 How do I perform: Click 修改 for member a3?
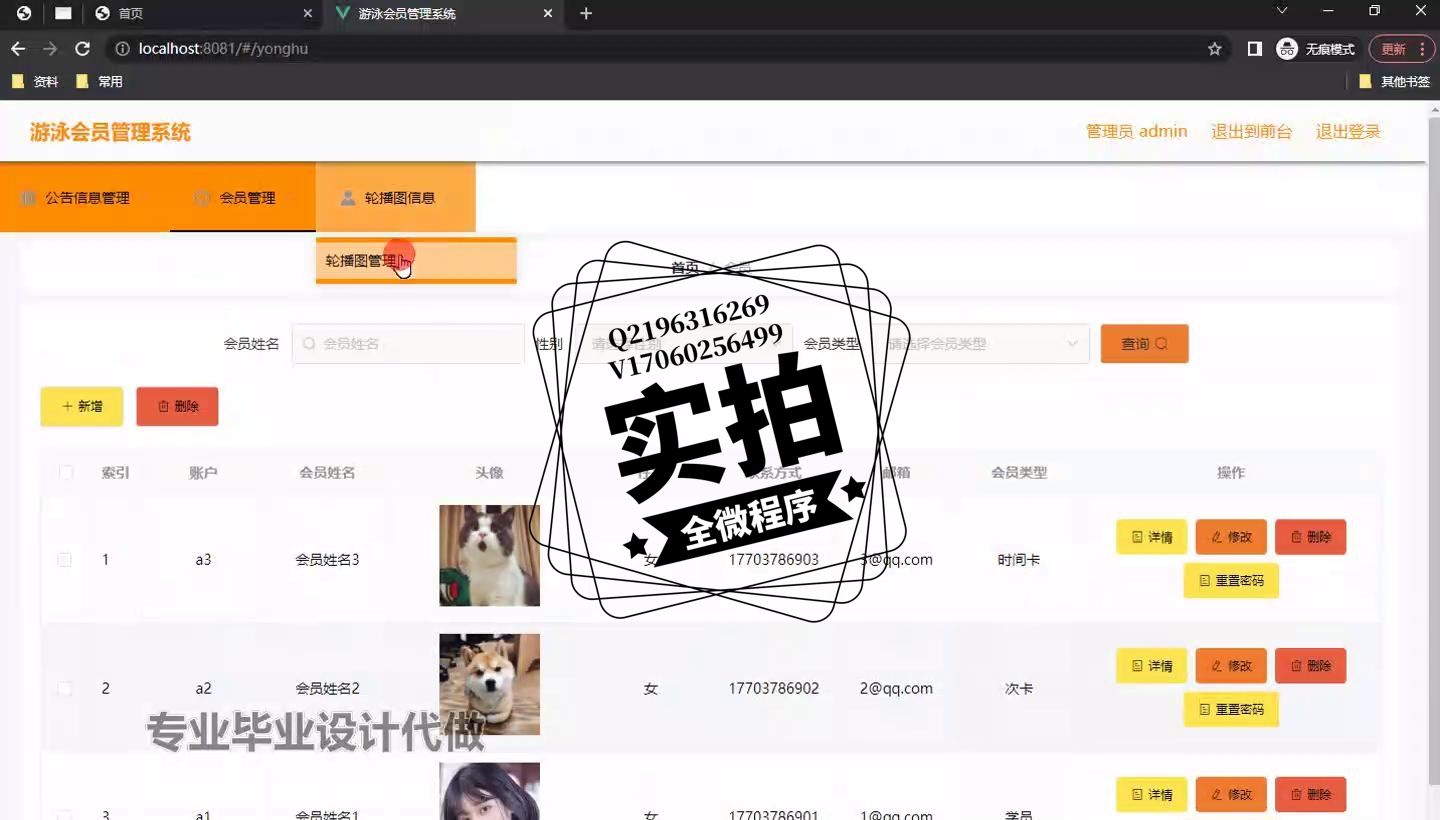pos(1231,537)
